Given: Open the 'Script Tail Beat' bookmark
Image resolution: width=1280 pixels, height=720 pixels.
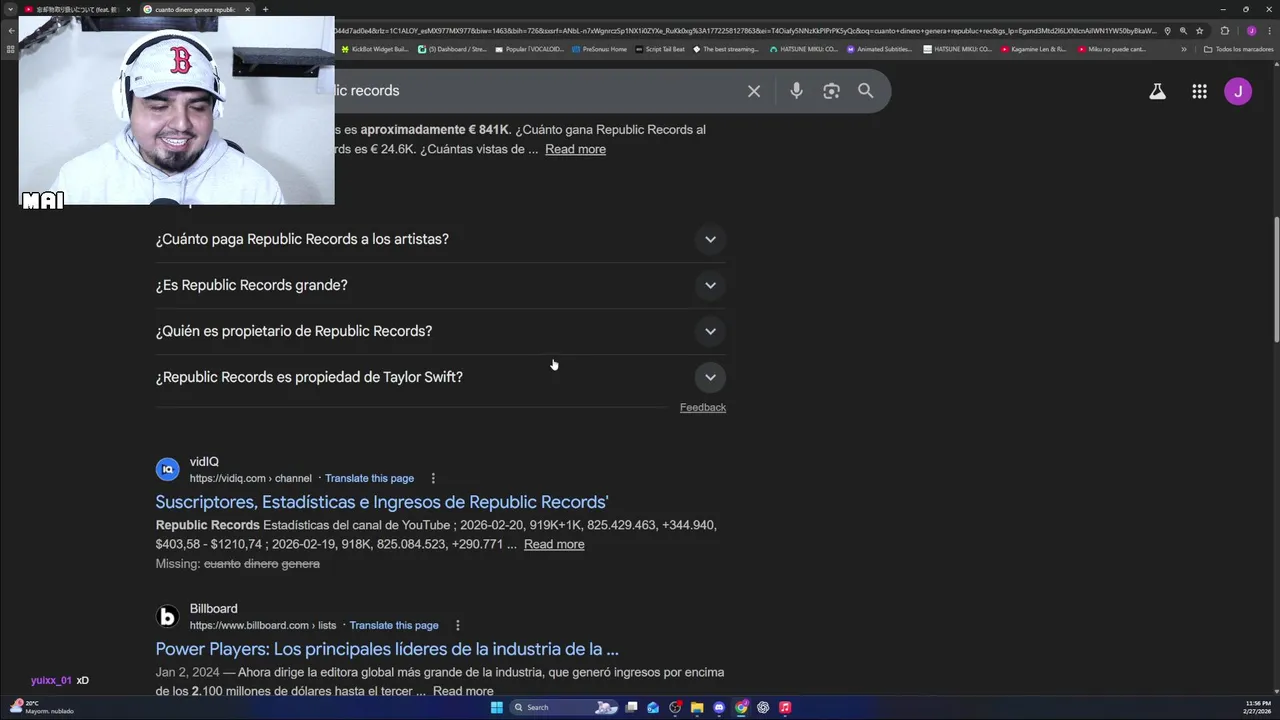Looking at the screenshot, I should coord(660,48).
